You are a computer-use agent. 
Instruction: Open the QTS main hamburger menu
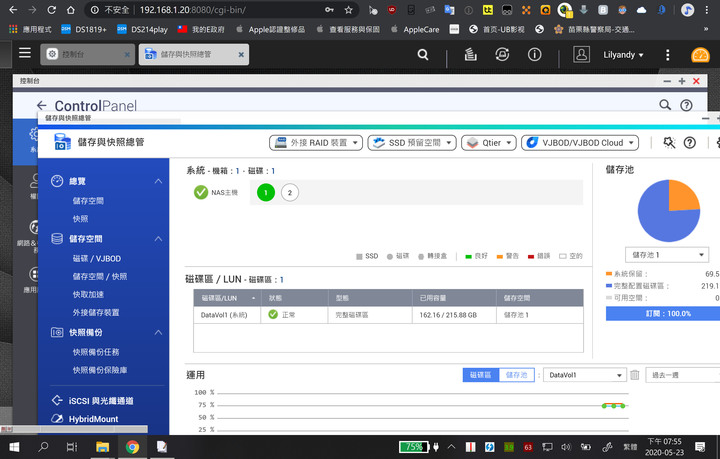click(x=25, y=53)
